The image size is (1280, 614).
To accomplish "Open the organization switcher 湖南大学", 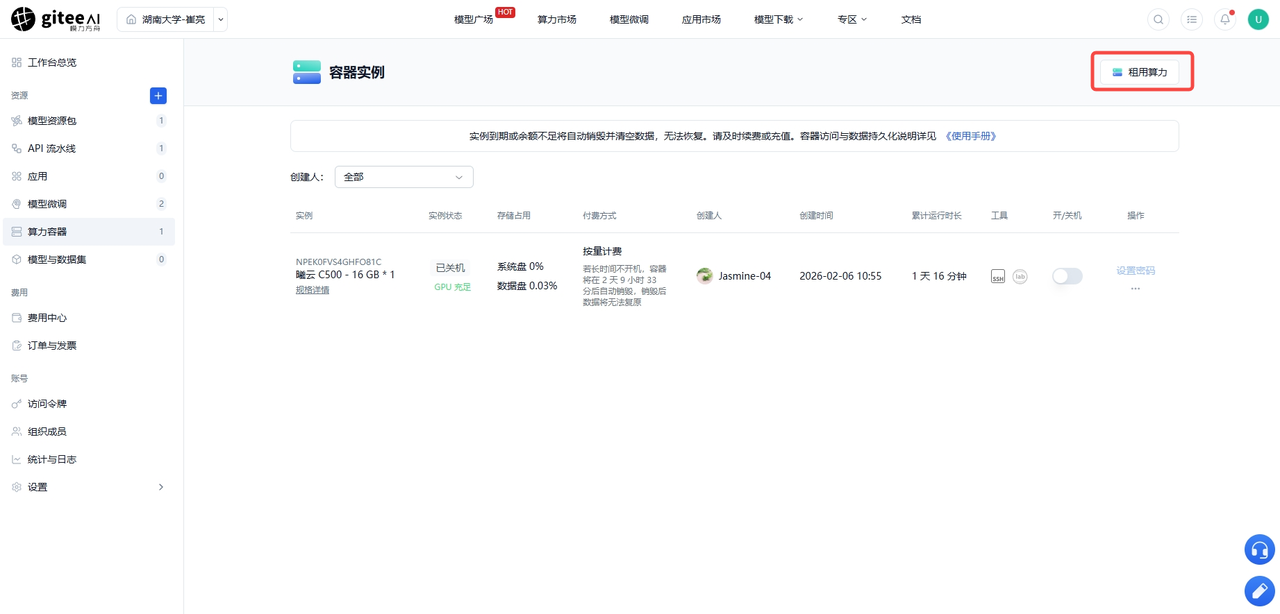I will click(x=172, y=19).
